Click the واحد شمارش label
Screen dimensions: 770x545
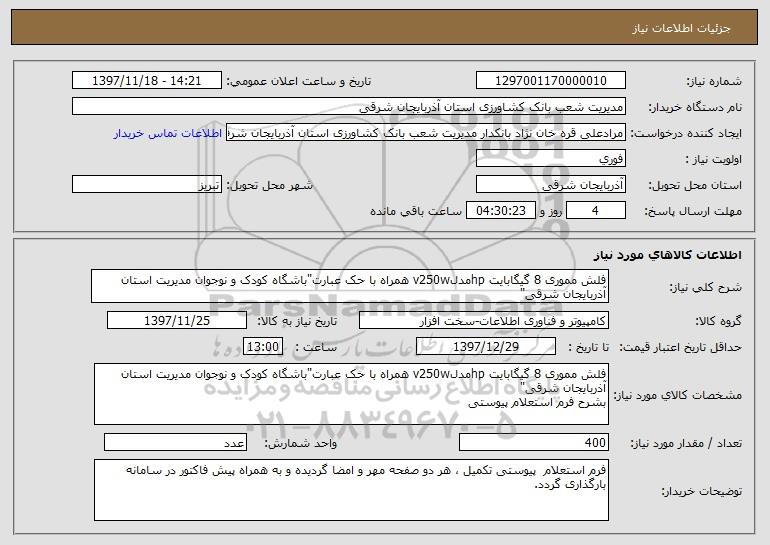coord(301,444)
